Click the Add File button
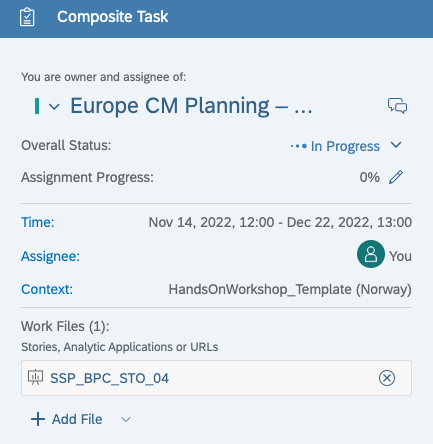This screenshot has height=444, width=433. pyautogui.click(x=67, y=419)
